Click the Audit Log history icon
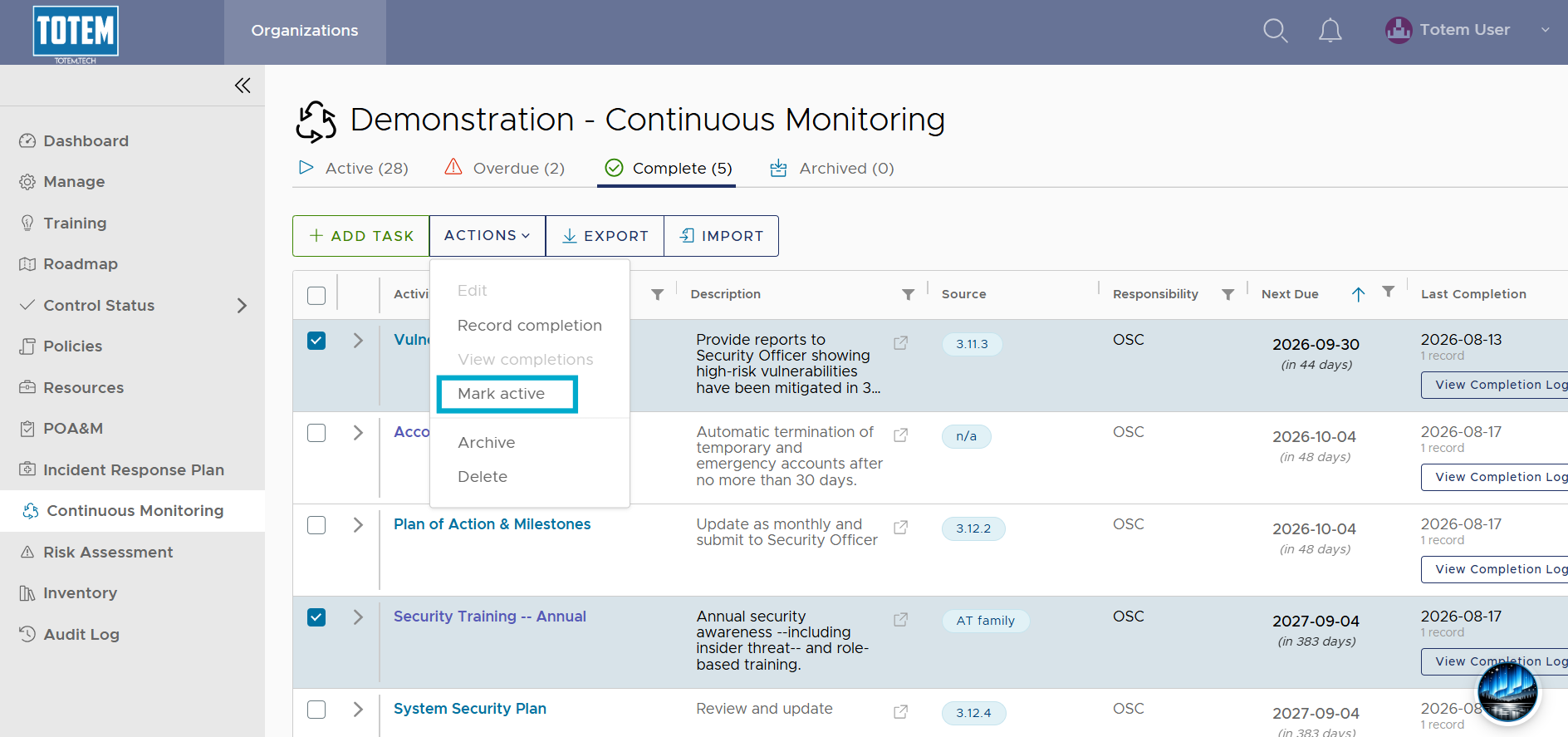 click(27, 634)
